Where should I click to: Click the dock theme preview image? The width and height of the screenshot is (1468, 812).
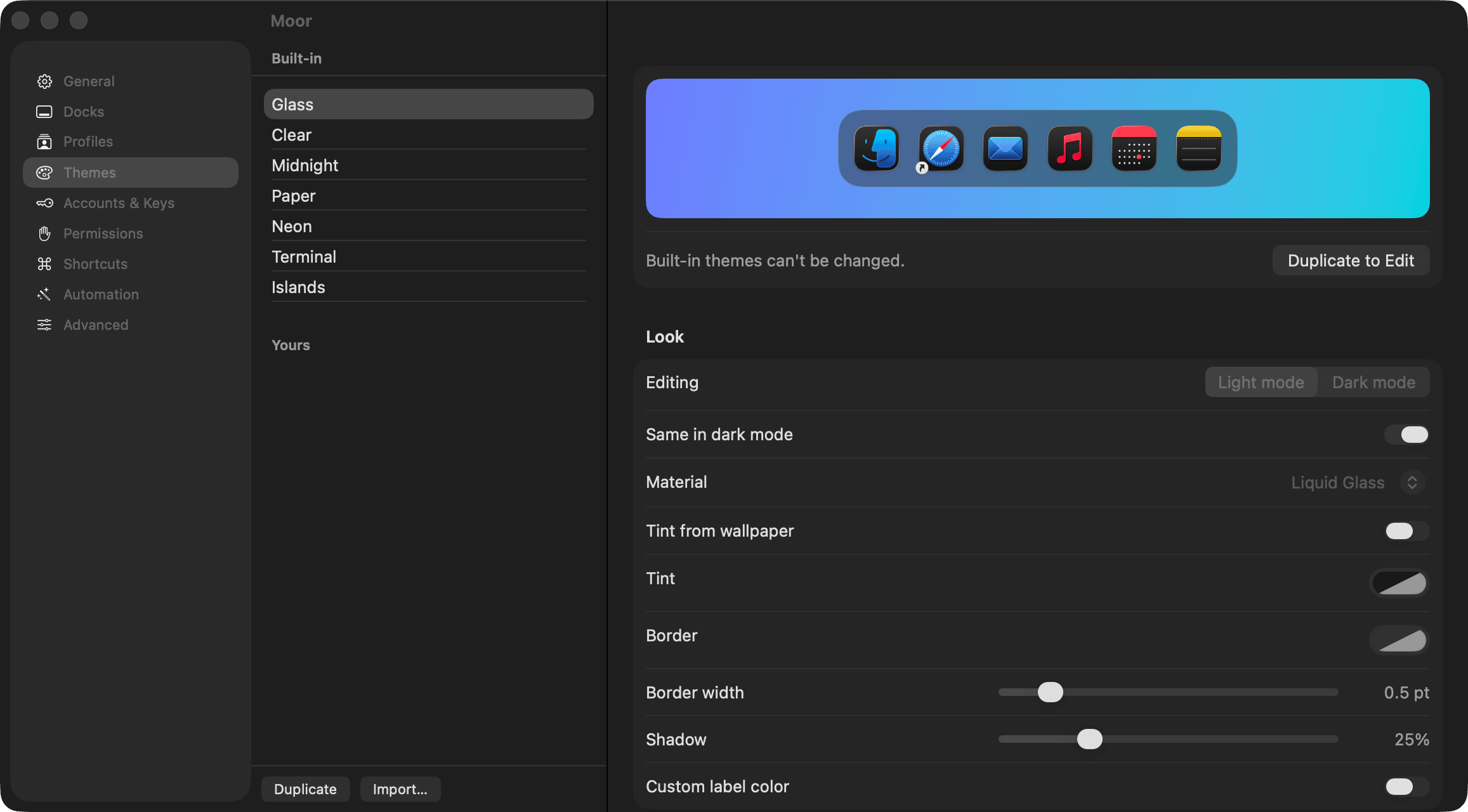(x=1037, y=148)
